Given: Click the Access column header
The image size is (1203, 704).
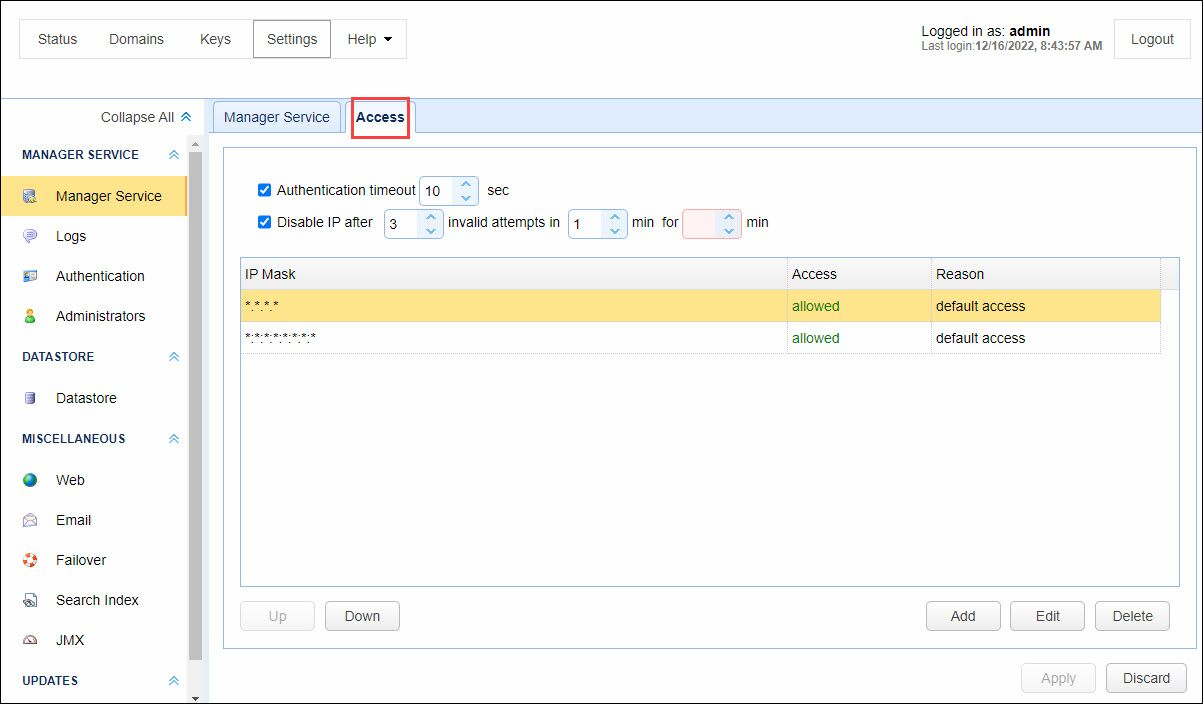Looking at the screenshot, I should coord(859,274).
